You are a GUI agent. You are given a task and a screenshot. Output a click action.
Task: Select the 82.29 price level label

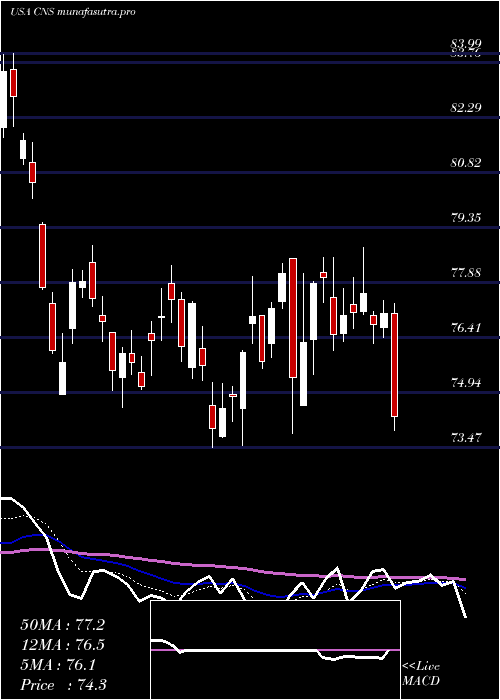click(466, 108)
